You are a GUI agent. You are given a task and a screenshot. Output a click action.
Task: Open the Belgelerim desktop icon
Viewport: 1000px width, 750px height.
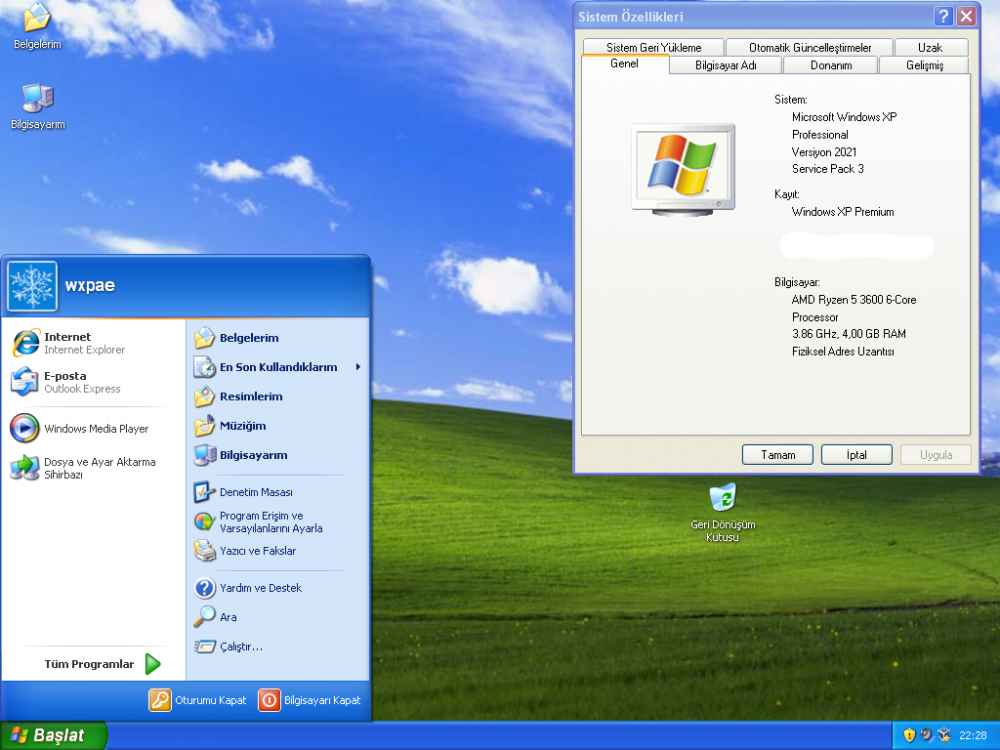click(37, 18)
